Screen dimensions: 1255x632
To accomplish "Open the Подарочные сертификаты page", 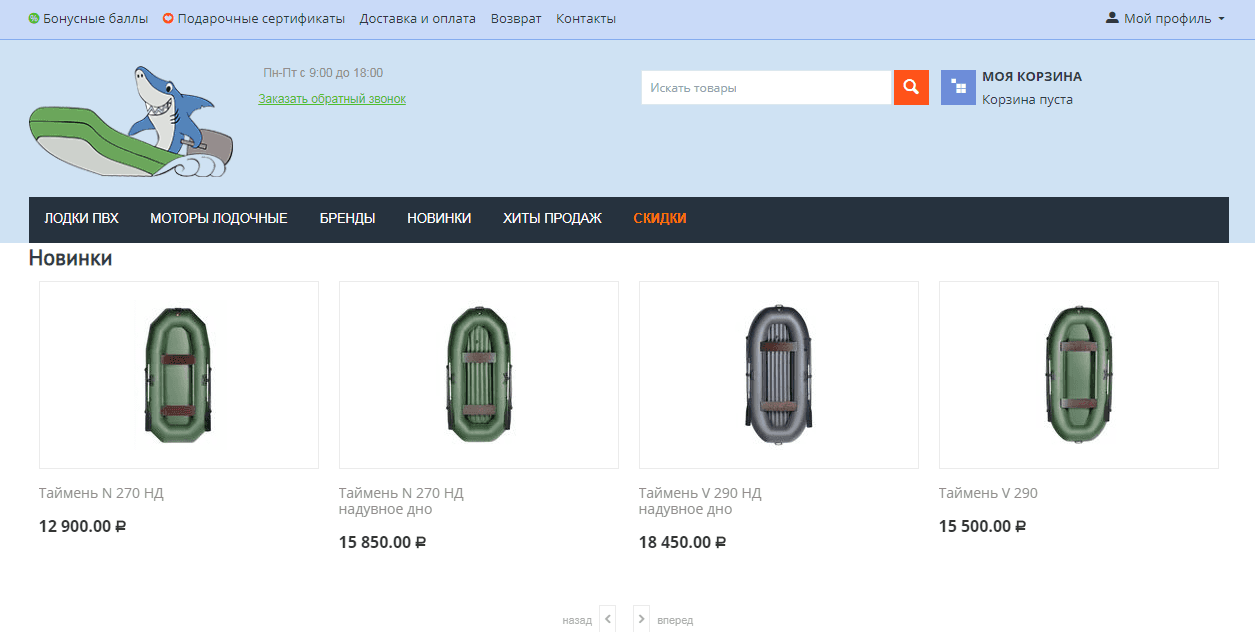I will (260, 19).
